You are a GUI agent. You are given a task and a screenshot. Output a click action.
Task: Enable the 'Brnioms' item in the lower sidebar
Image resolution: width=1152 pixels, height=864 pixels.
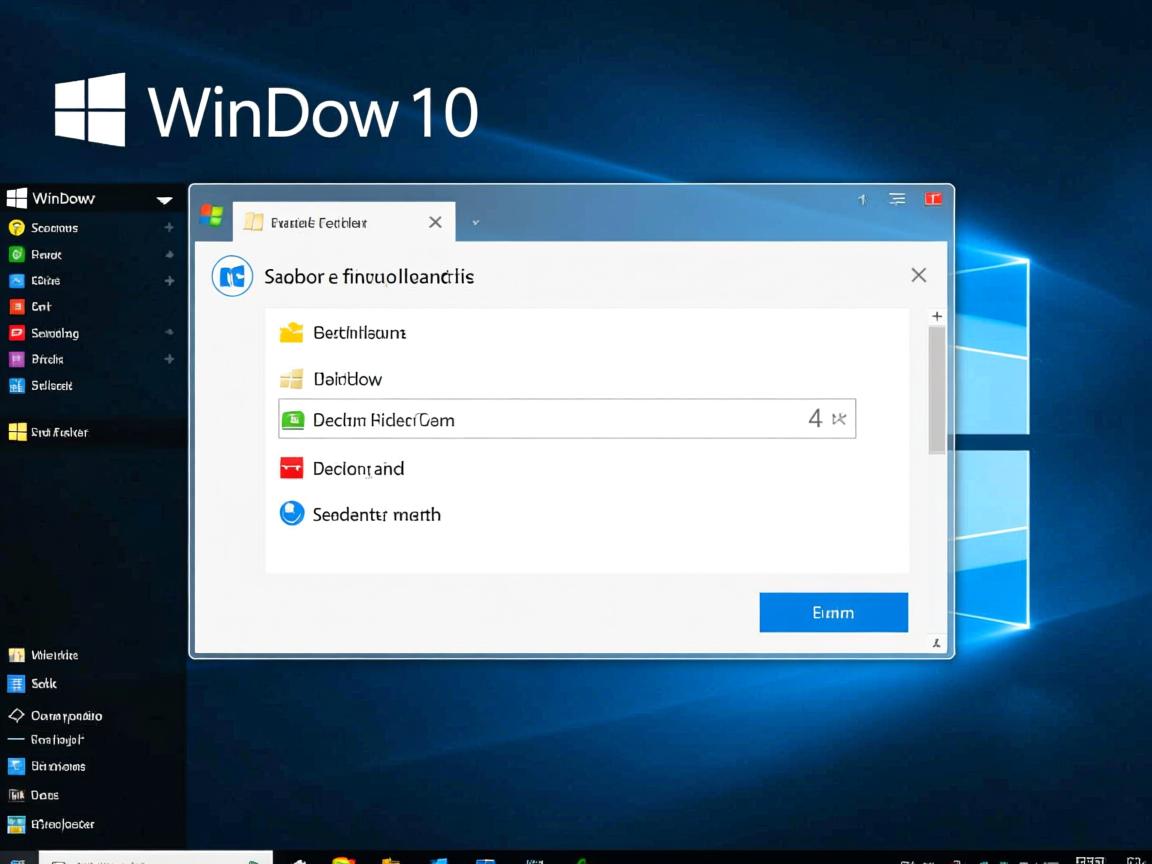pos(15,766)
